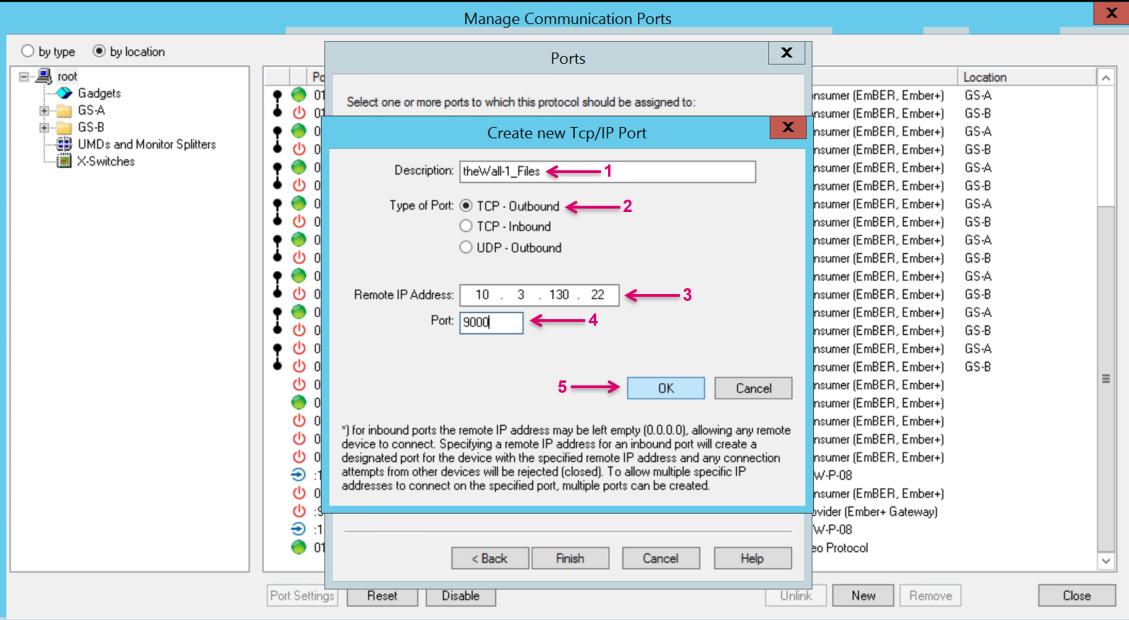Select UMDs and Monitor Splitters icon
1129x620 pixels.
tap(64, 144)
